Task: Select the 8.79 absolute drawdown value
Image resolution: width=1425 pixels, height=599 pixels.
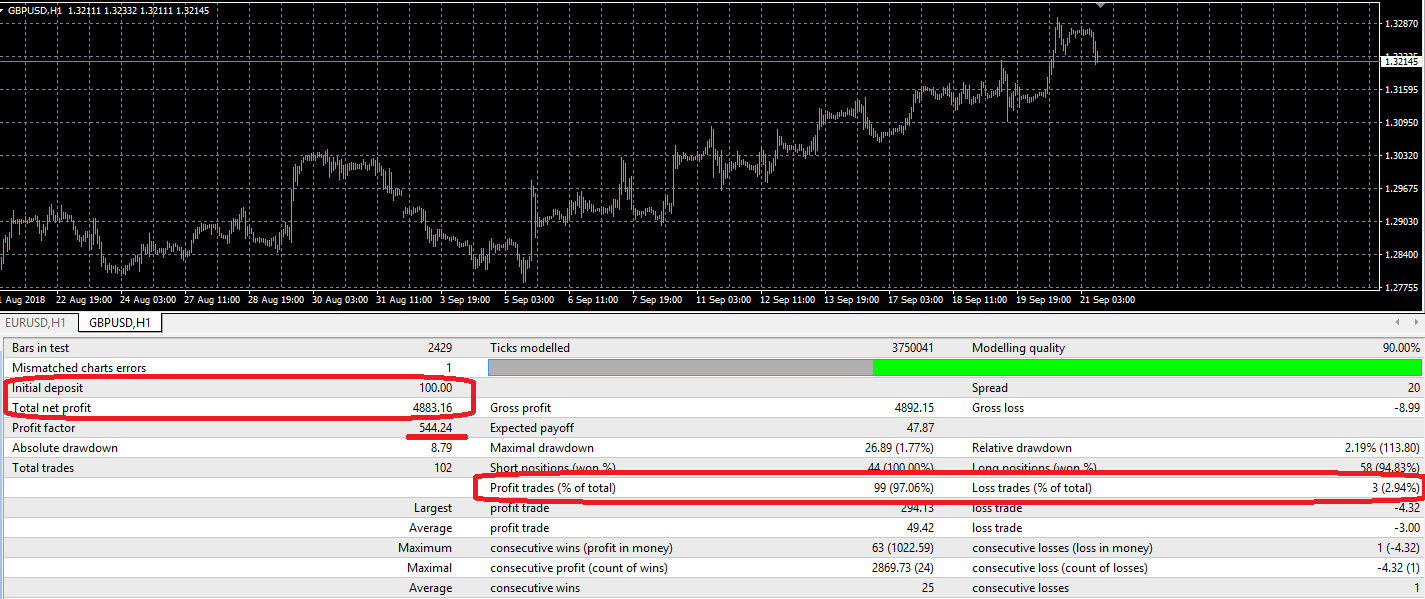Action: 441,448
